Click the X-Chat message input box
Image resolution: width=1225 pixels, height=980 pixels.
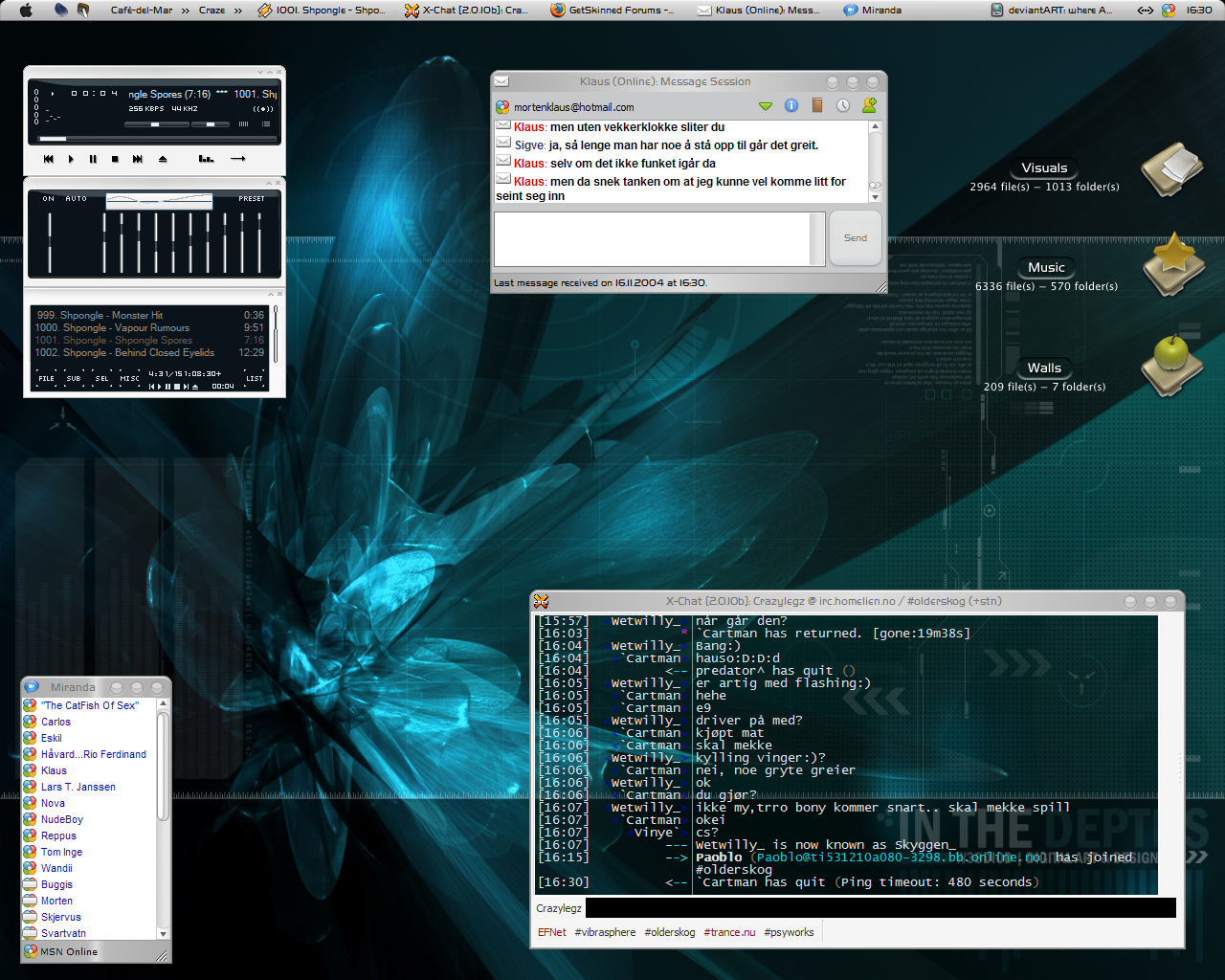click(880, 908)
